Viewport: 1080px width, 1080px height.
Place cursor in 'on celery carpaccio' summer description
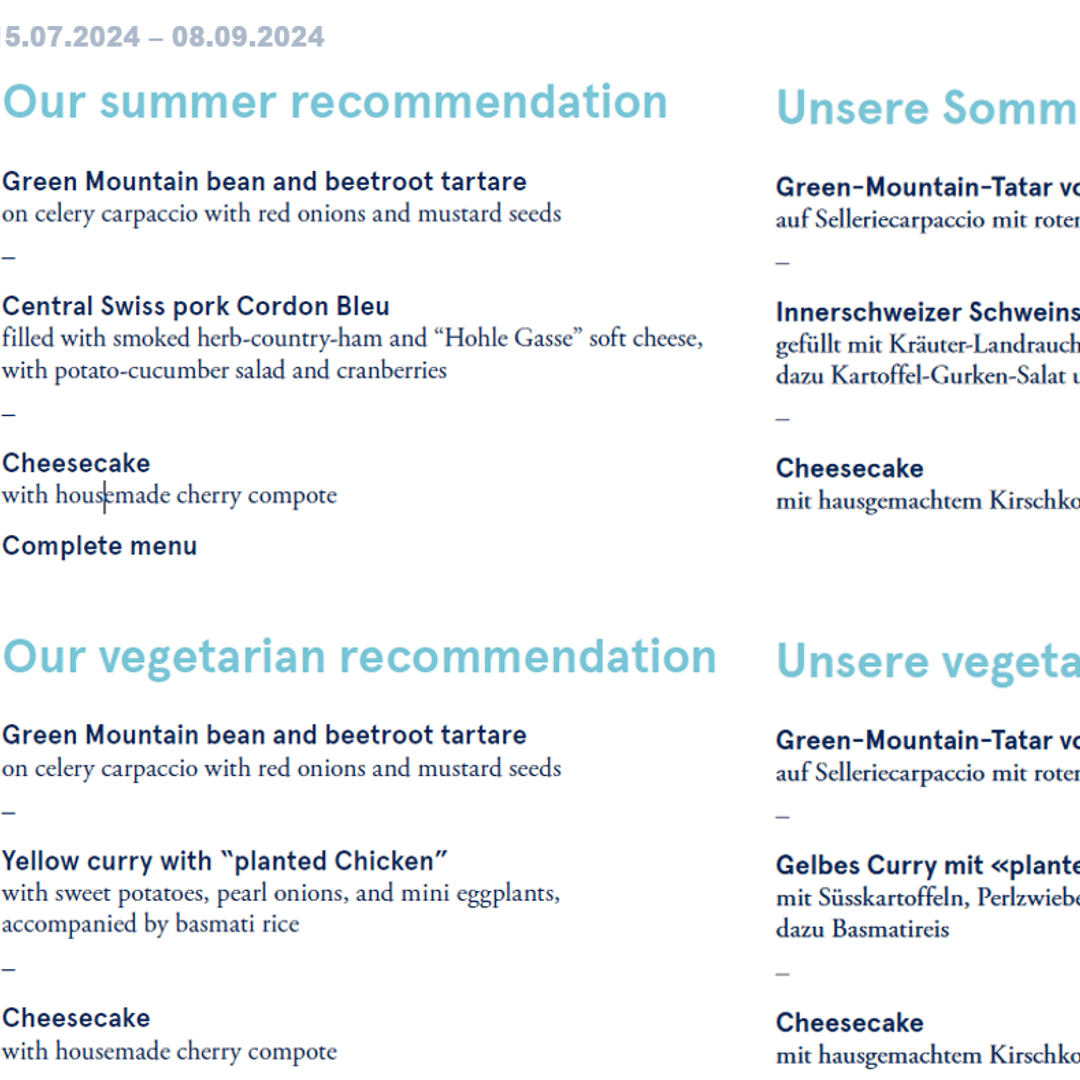[282, 214]
